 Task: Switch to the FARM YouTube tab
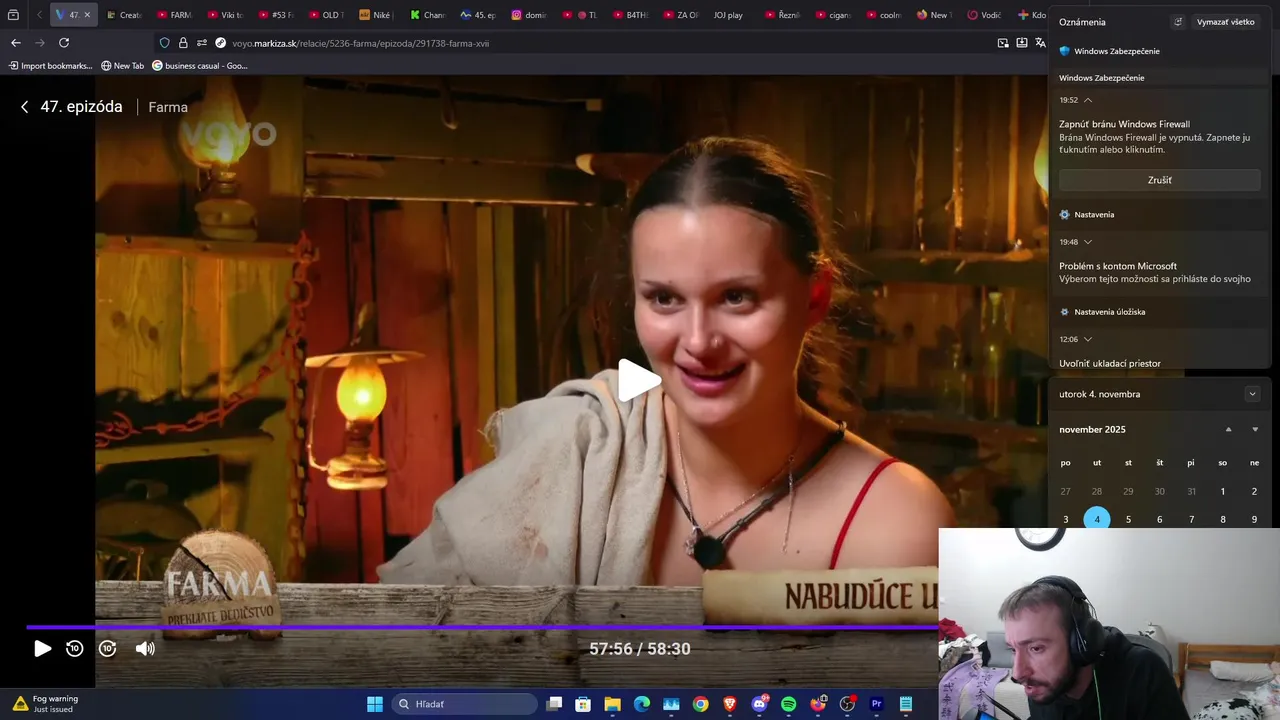tap(175, 15)
